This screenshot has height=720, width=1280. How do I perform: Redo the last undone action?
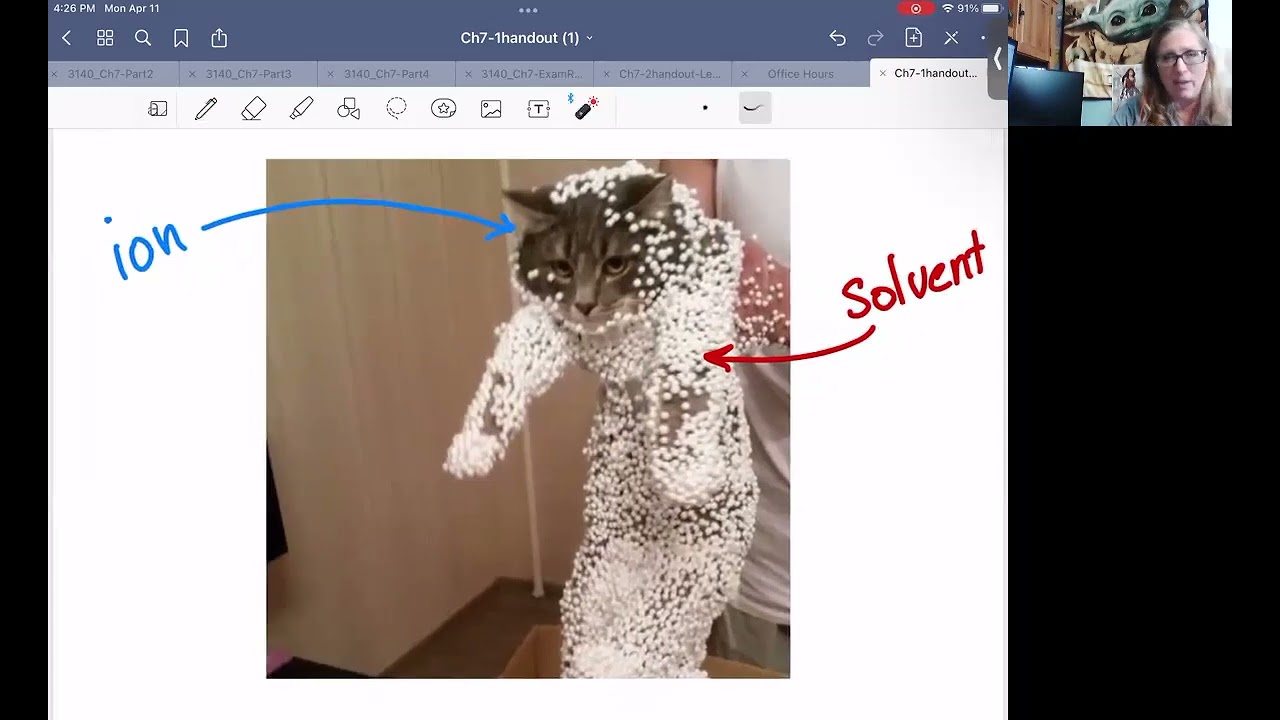[875, 38]
